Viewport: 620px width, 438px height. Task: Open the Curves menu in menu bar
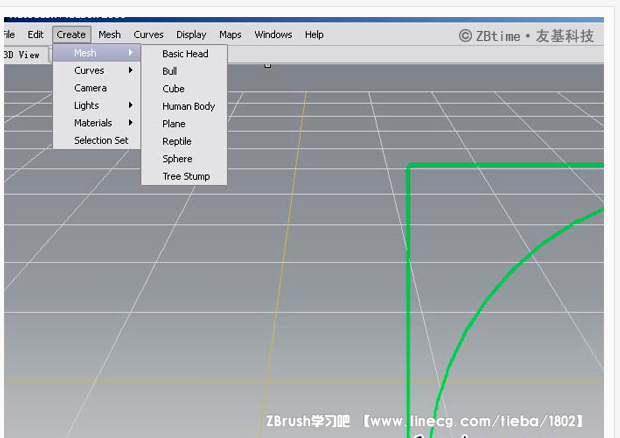pyautogui.click(x=148, y=35)
